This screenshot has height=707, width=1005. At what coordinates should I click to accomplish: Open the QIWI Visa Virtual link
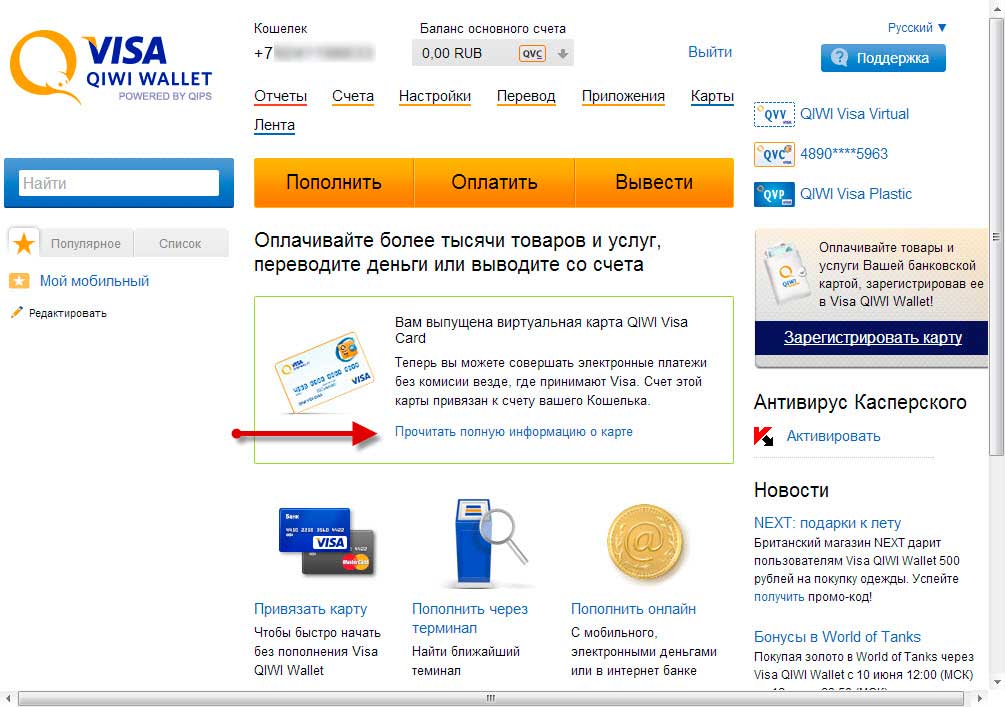tap(854, 114)
